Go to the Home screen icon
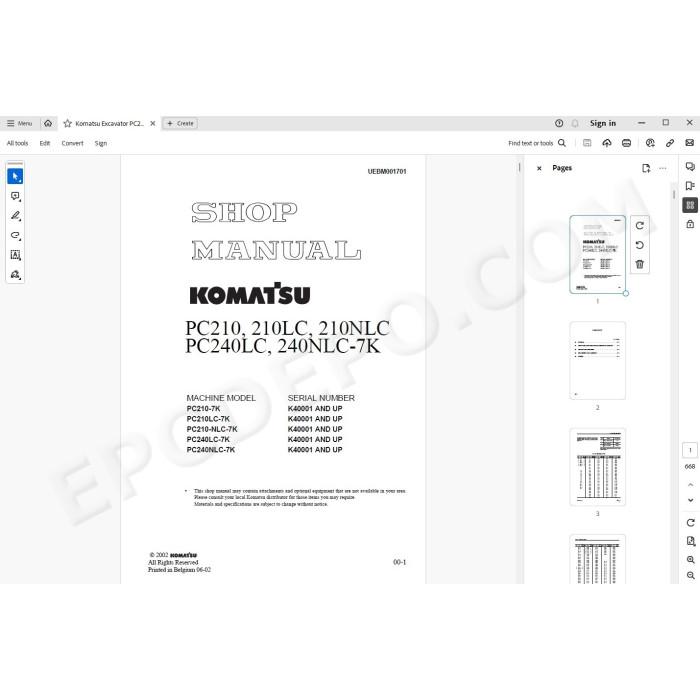 point(48,123)
